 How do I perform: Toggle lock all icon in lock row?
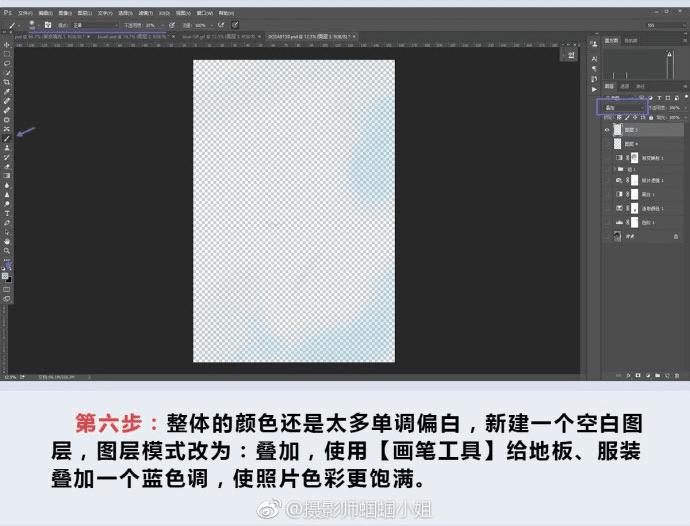tap(651, 118)
